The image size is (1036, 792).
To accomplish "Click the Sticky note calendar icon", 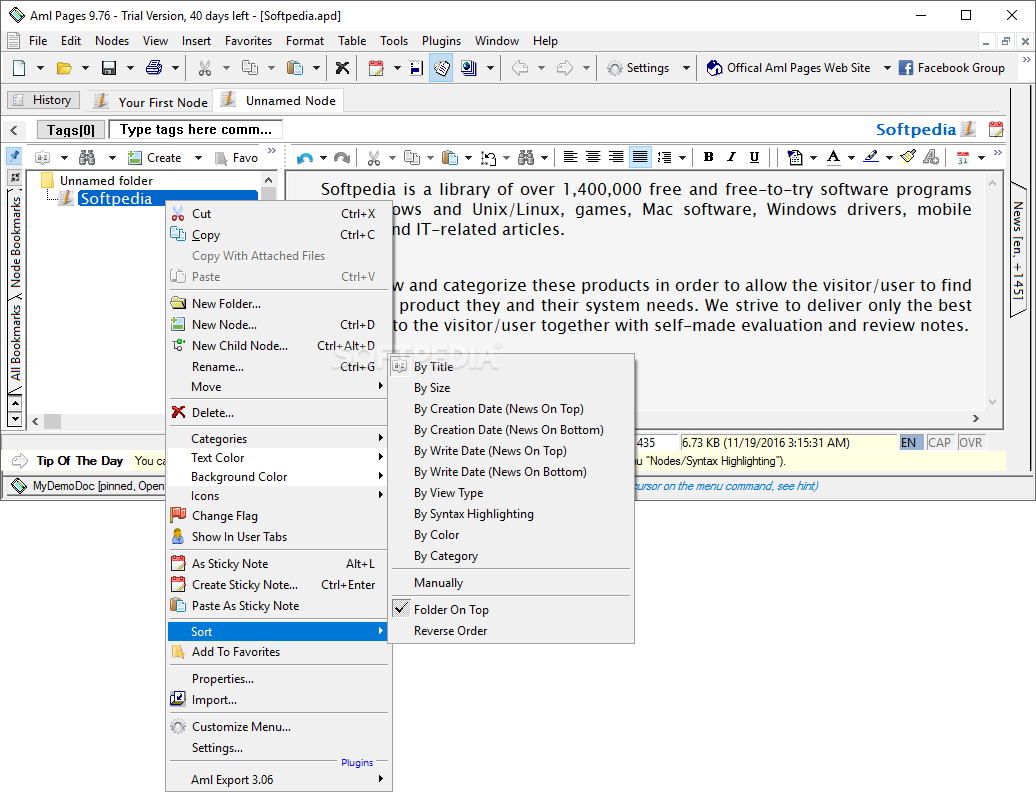I will [376, 67].
